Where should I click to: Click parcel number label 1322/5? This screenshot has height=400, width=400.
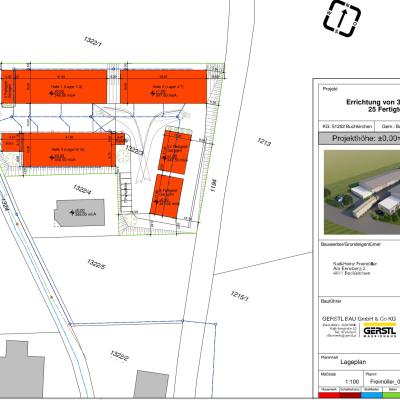click(x=96, y=264)
